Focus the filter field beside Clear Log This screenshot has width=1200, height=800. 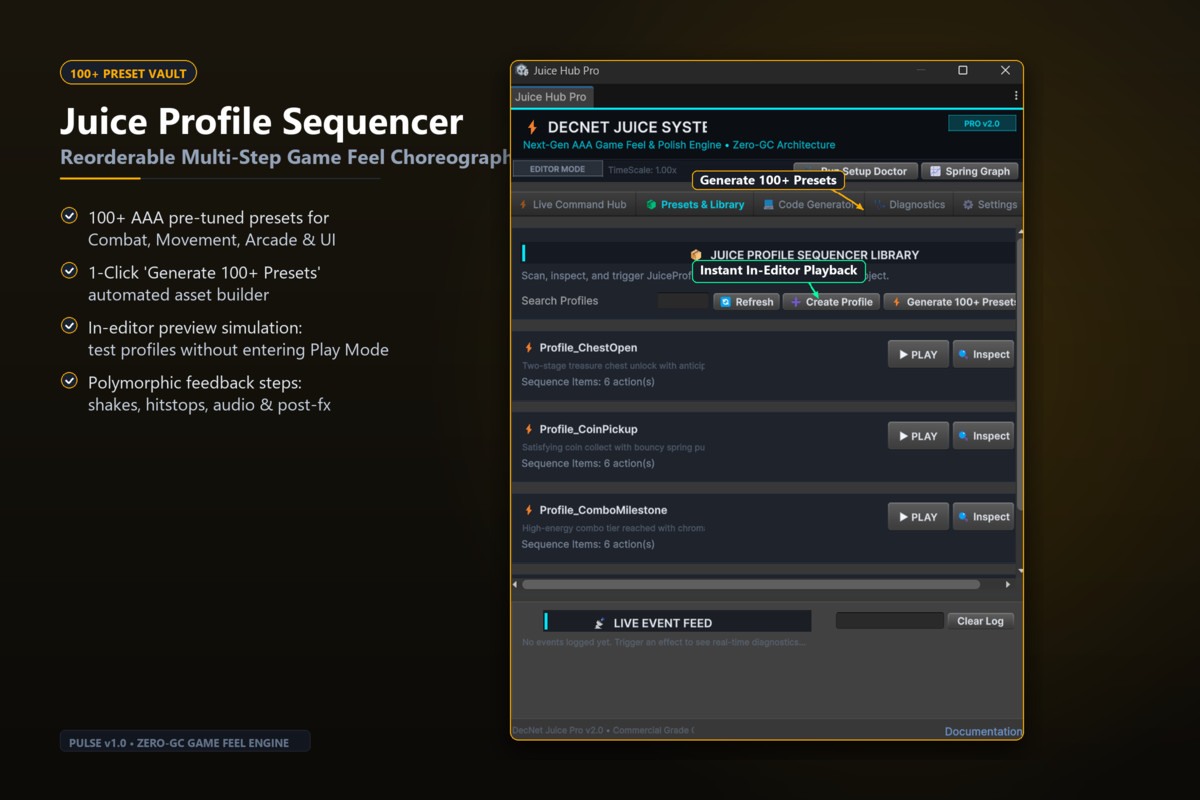[x=889, y=621]
